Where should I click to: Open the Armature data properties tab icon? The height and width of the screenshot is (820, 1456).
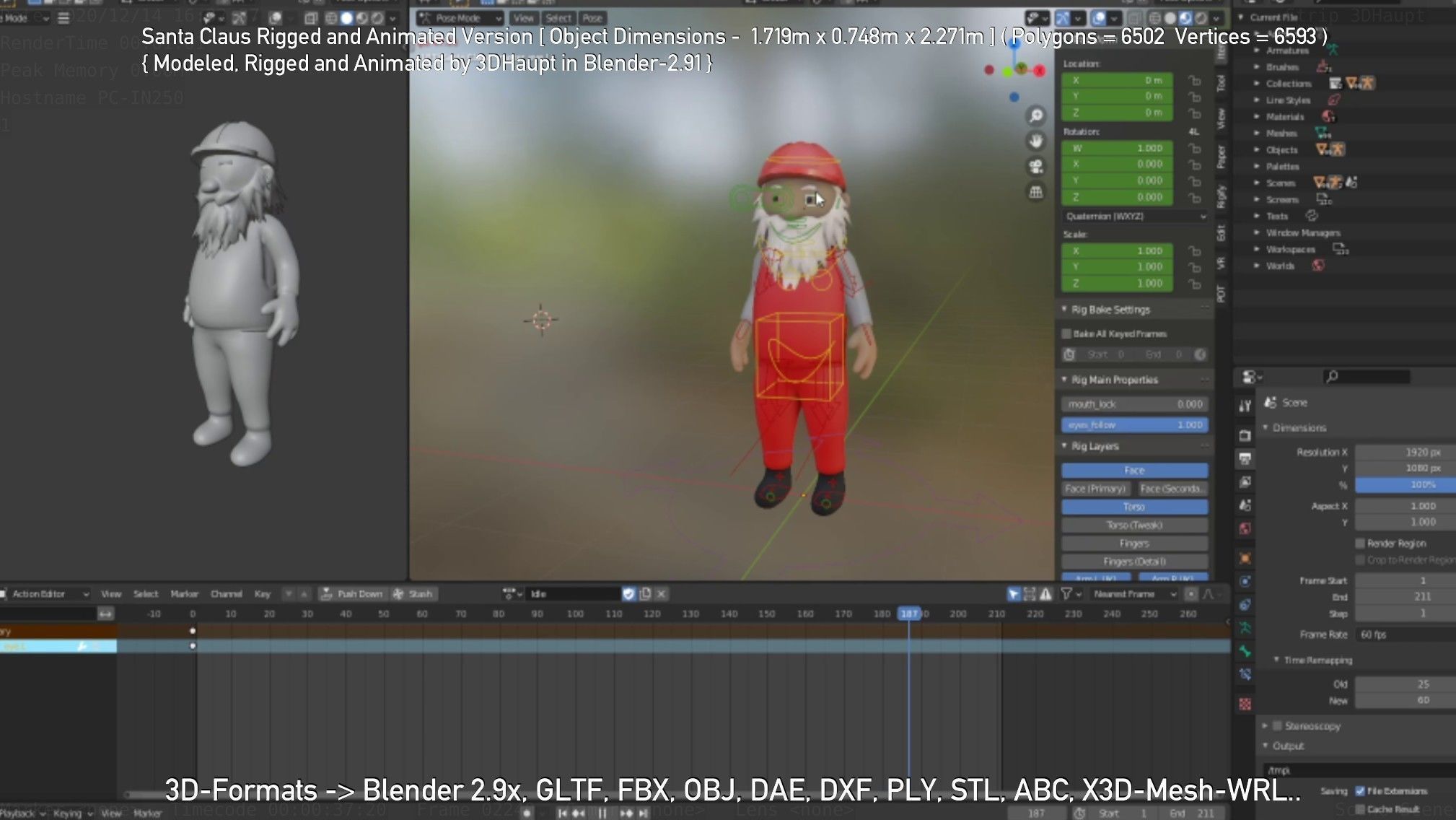coord(1245,628)
